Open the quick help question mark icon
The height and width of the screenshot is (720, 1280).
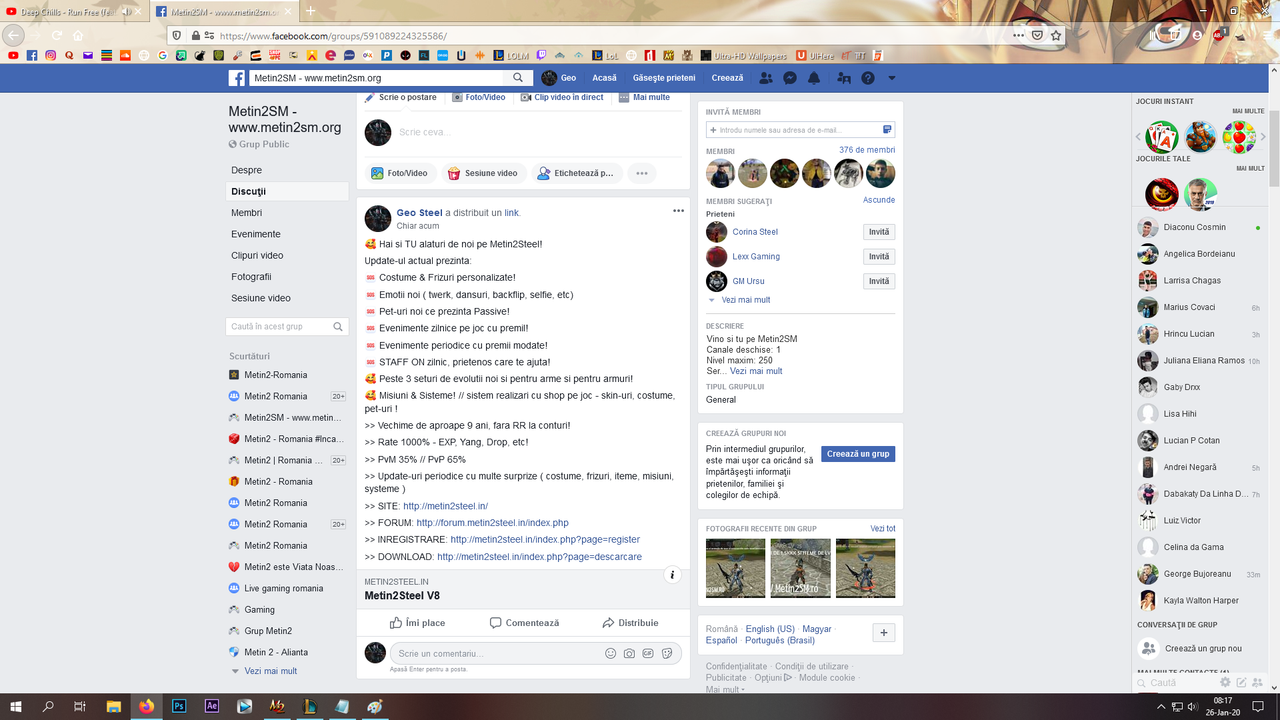point(868,78)
